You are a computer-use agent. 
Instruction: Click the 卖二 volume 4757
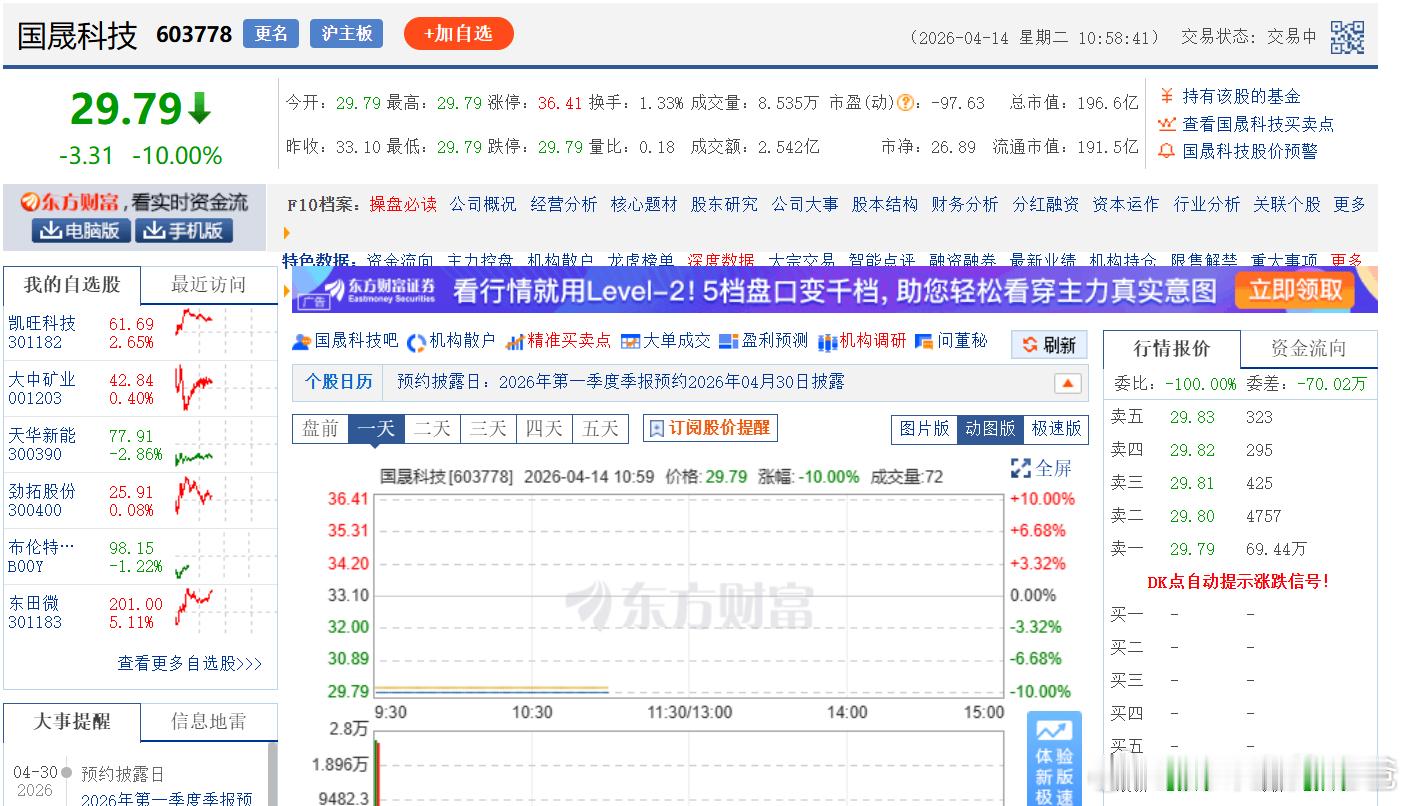point(1263,516)
